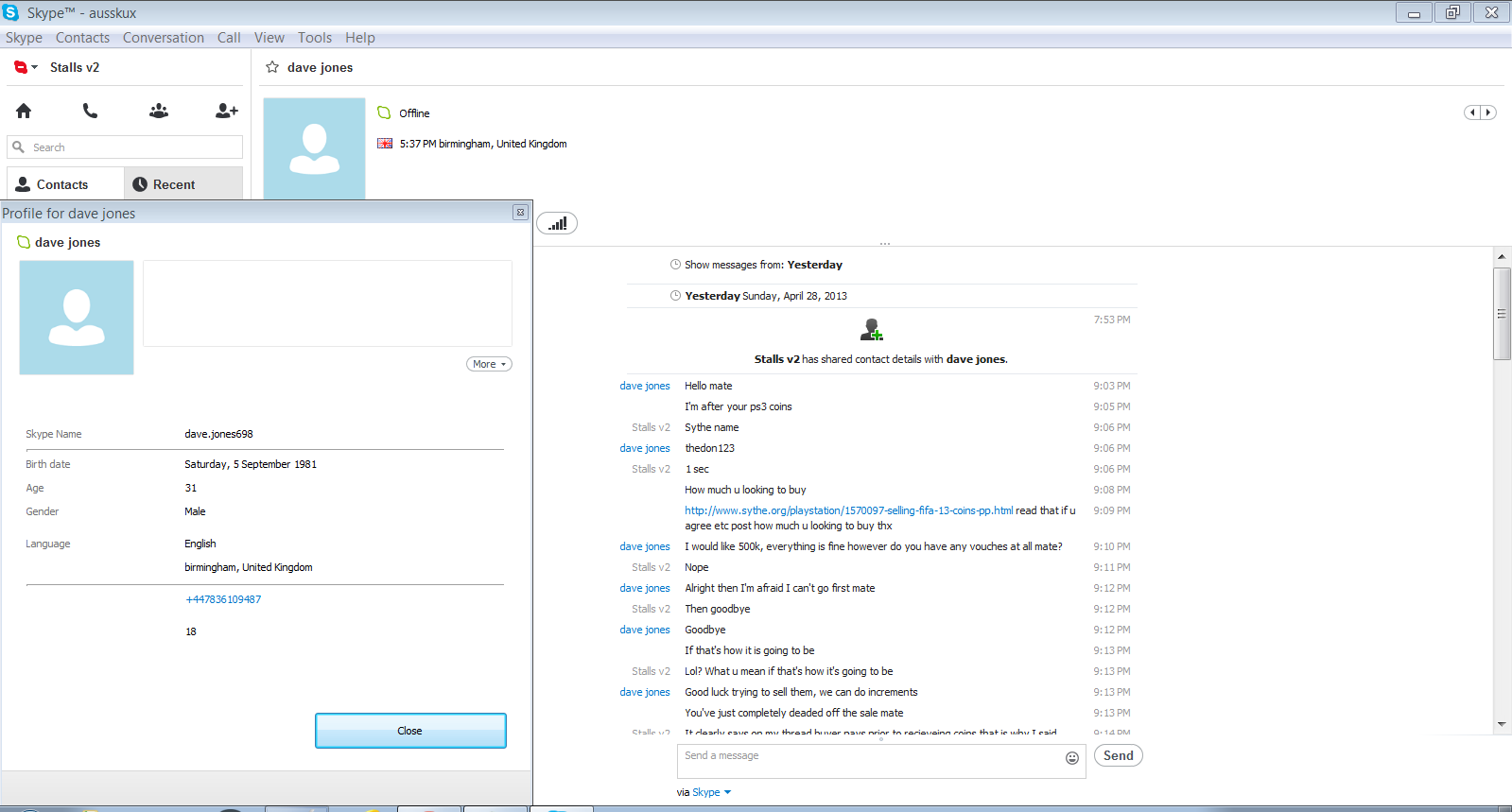Viewport: 1512px width, 812px height.
Task: Expand the More dropdown in profile
Action: (489, 364)
